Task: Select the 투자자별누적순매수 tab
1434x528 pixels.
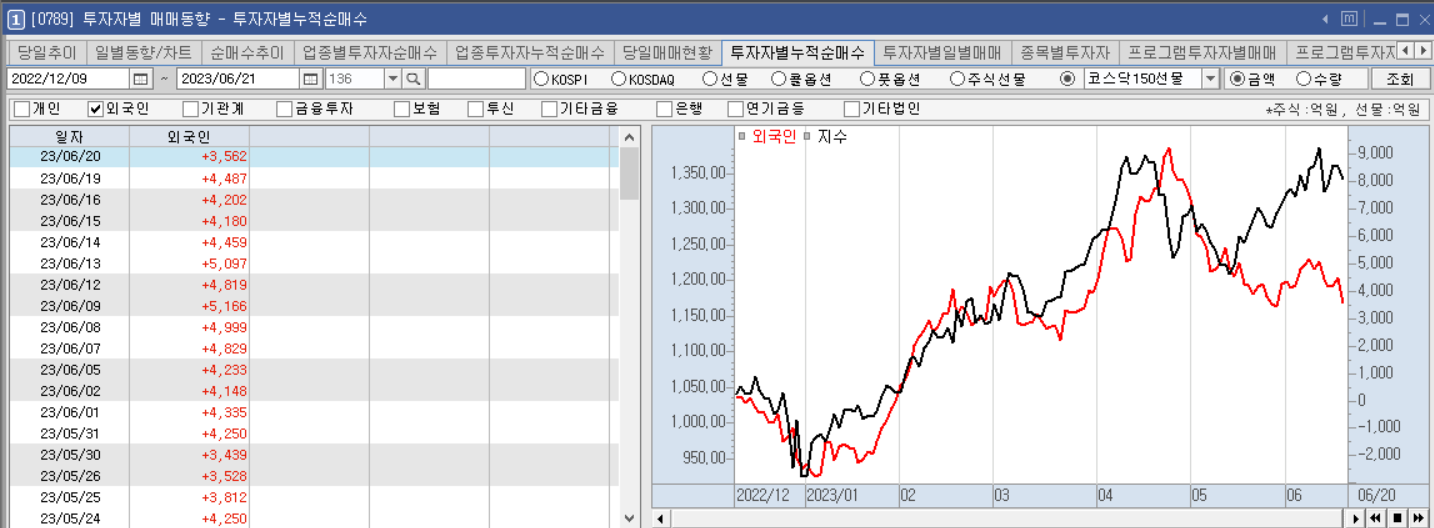Action: tap(798, 52)
